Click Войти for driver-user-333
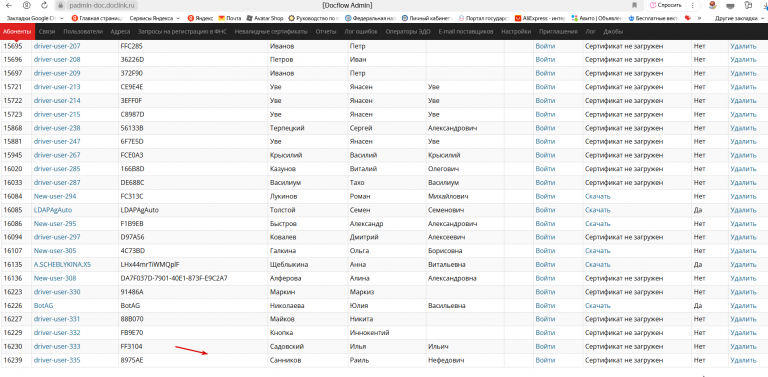 (x=545, y=347)
